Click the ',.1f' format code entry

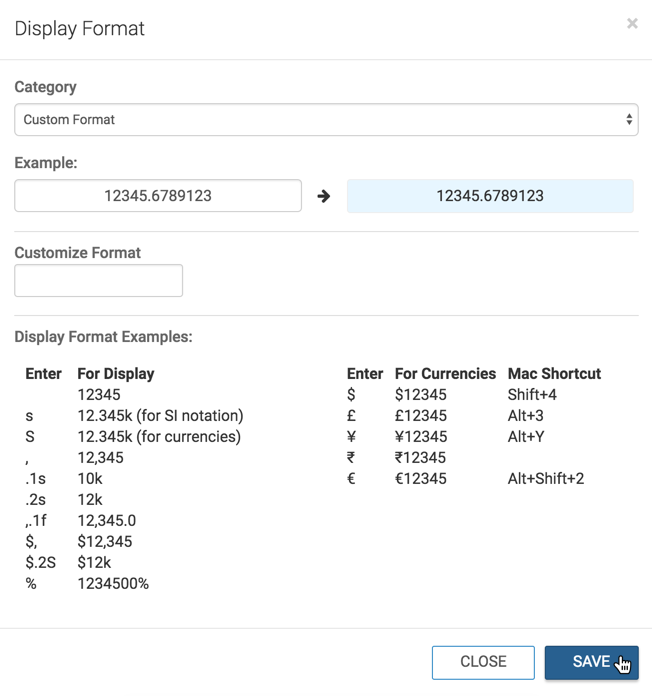pos(37,521)
